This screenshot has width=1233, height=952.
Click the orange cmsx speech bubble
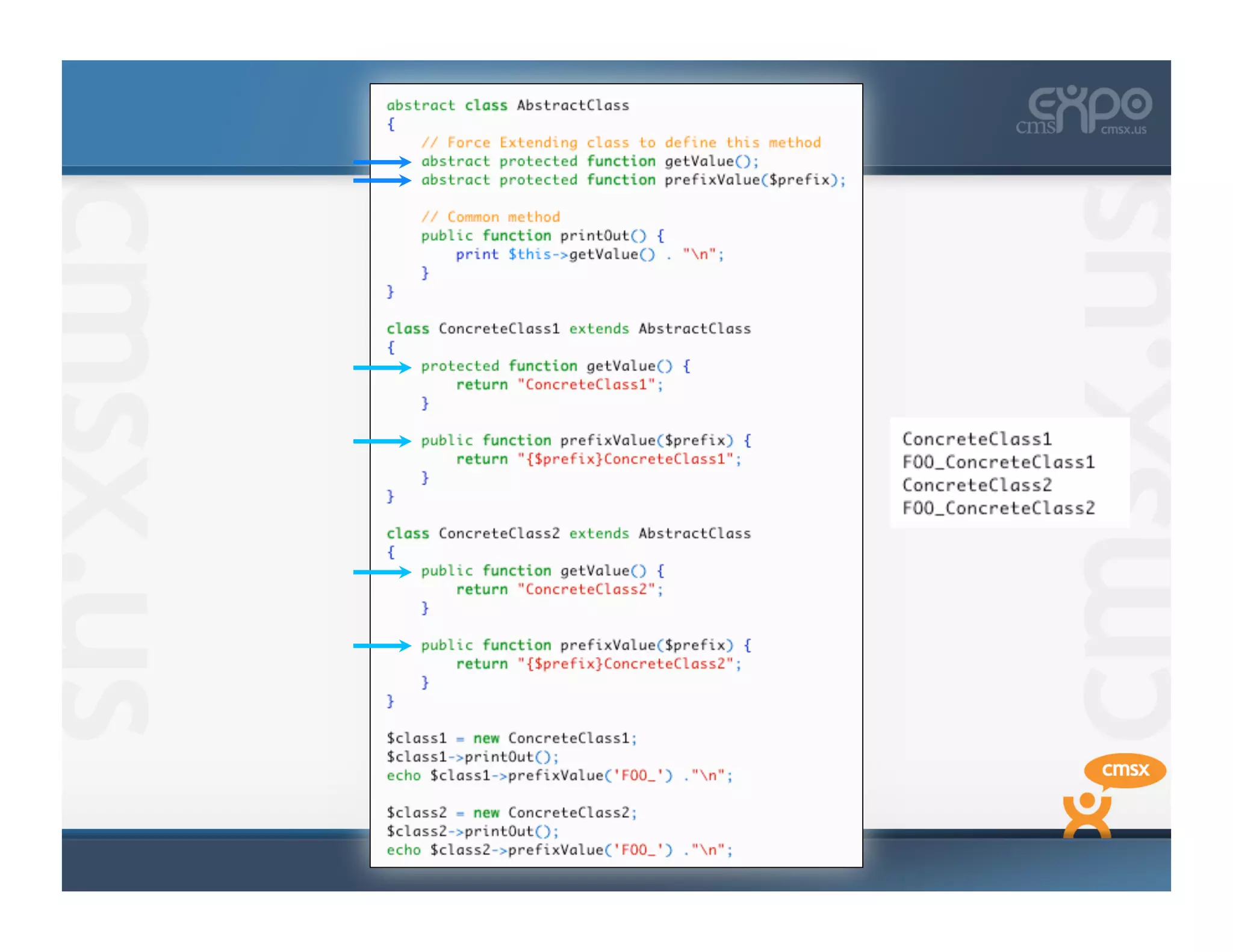1124,770
